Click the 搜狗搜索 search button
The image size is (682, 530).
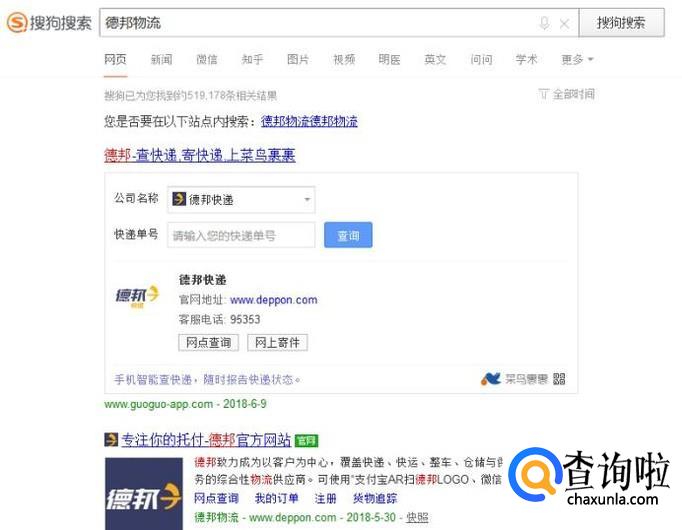pyautogui.click(x=621, y=23)
